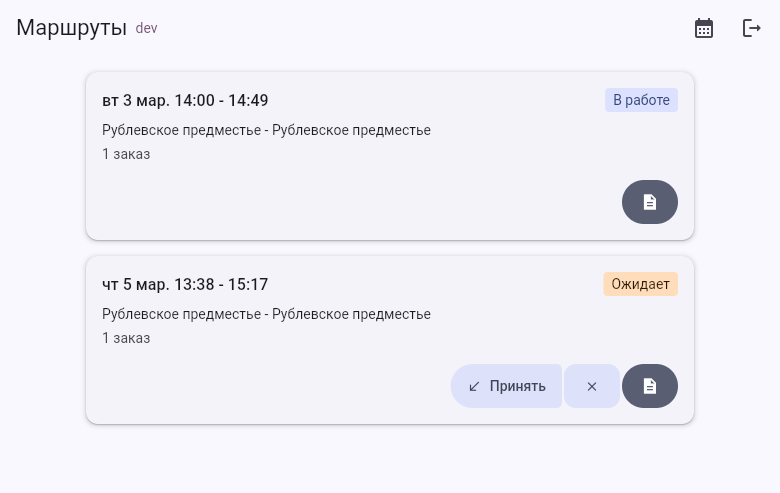Select the чт 5 мар. 13:38 - 15:17 heading
The height and width of the screenshot is (493, 780).
pyautogui.click(x=185, y=284)
